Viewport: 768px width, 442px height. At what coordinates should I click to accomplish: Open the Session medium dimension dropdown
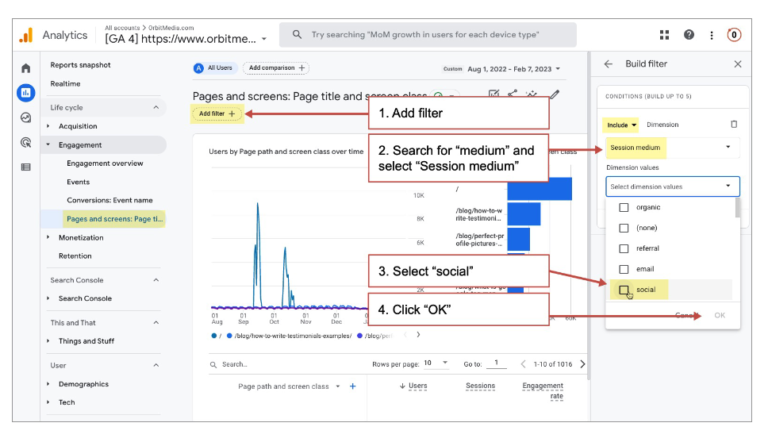[x=672, y=147]
